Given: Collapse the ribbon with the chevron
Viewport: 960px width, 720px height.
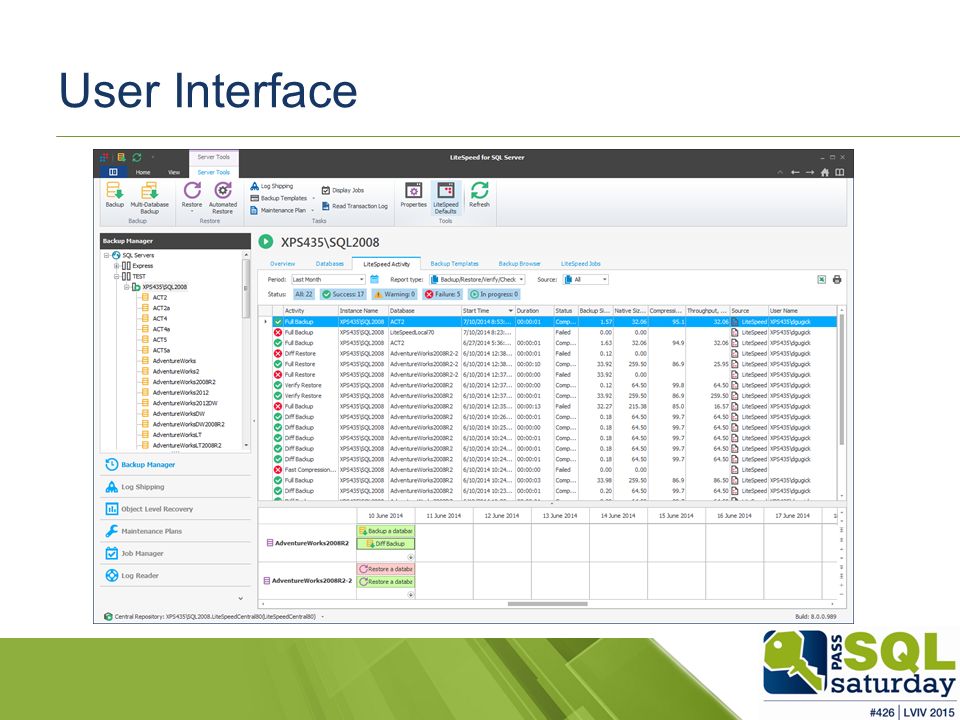Looking at the screenshot, I should (780, 173).
